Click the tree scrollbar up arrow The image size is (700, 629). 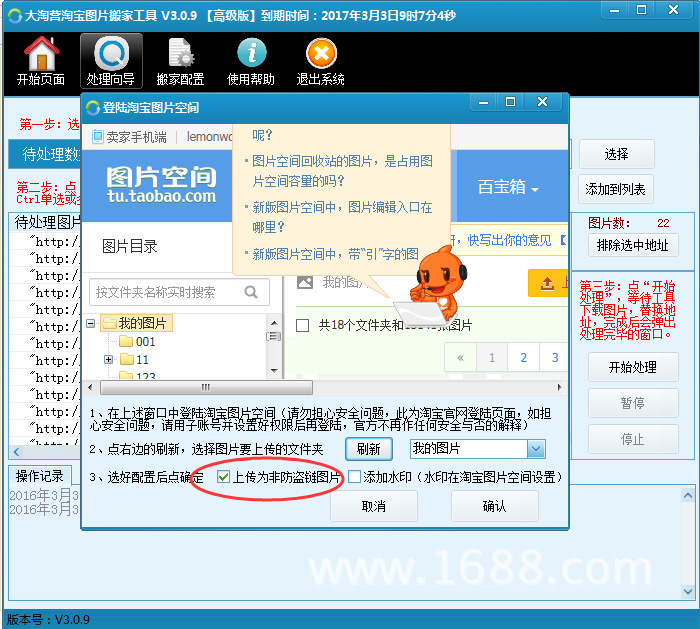(x=274, y=322)
